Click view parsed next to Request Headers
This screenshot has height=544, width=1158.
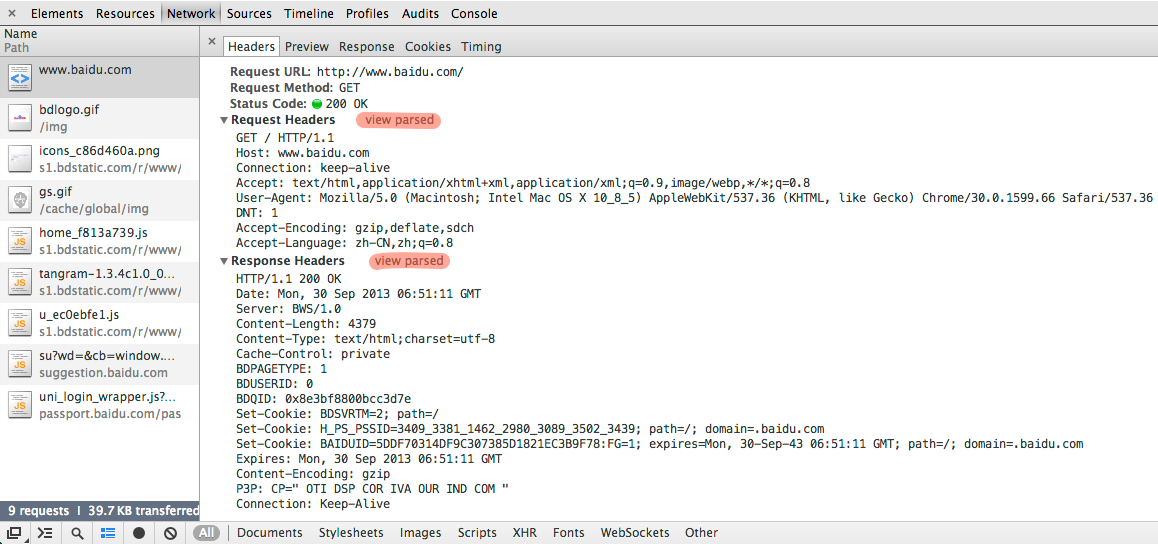[399, 120]
